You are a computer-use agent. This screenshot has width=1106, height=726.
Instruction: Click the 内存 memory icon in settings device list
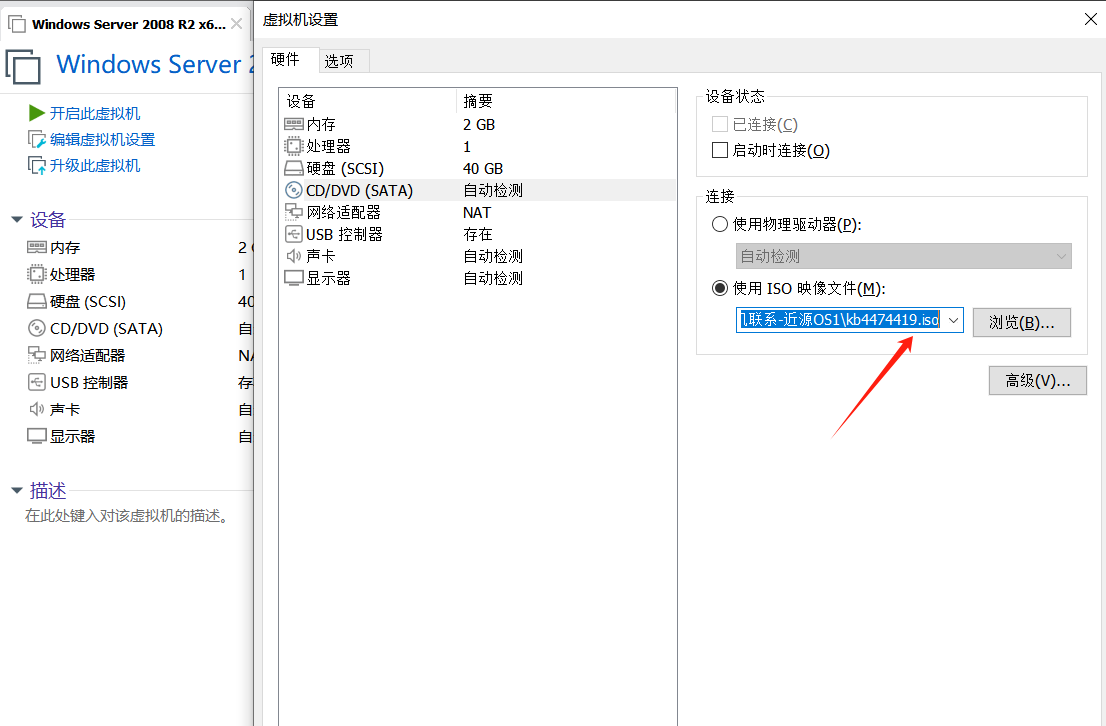[x=293, y=124]
